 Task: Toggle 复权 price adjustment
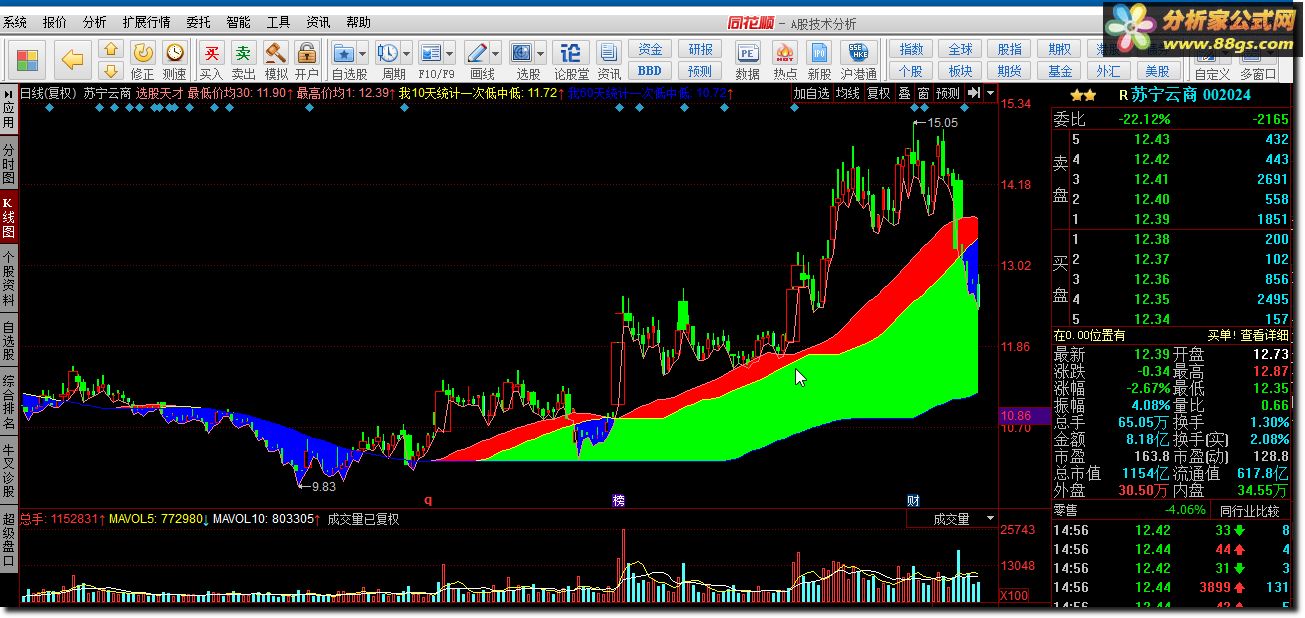pos(878,93)
